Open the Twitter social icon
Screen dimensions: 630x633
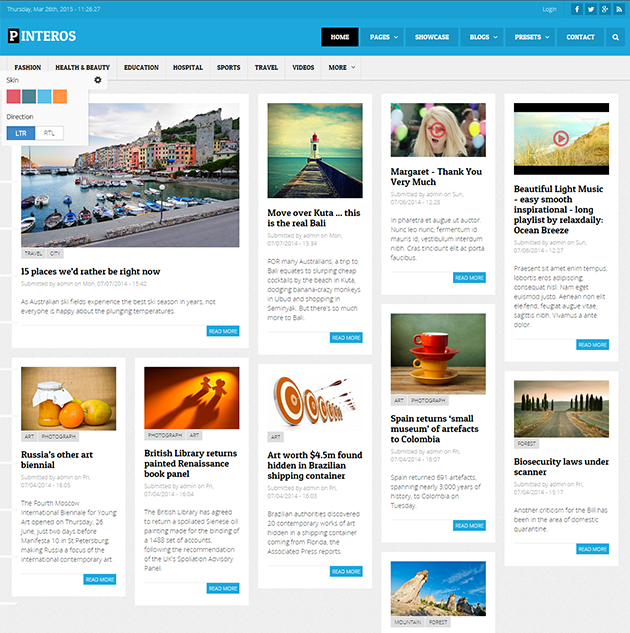click(591, 9)
